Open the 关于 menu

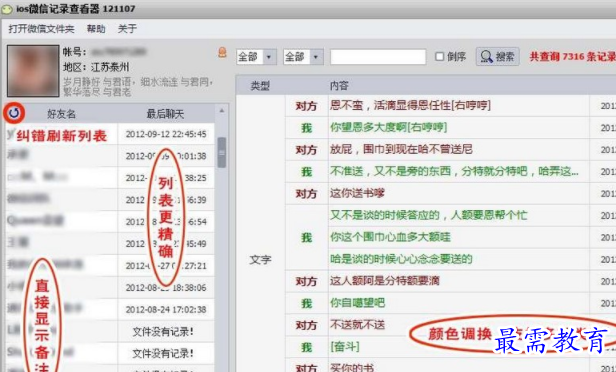127,29
